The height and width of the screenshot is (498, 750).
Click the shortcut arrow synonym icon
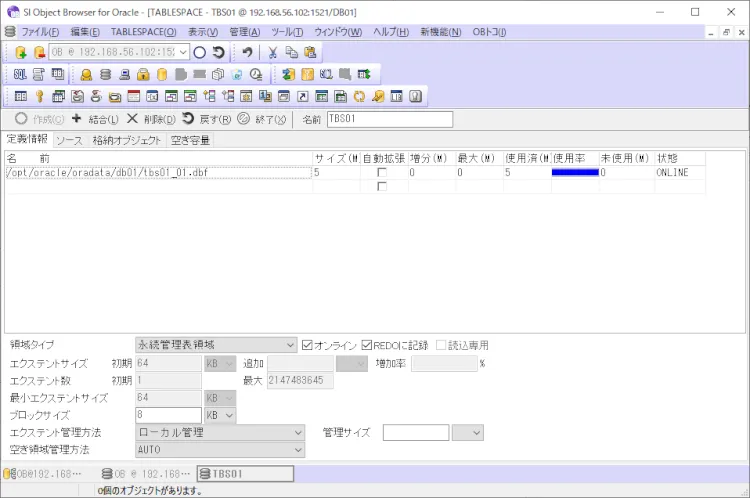[302, 96]
